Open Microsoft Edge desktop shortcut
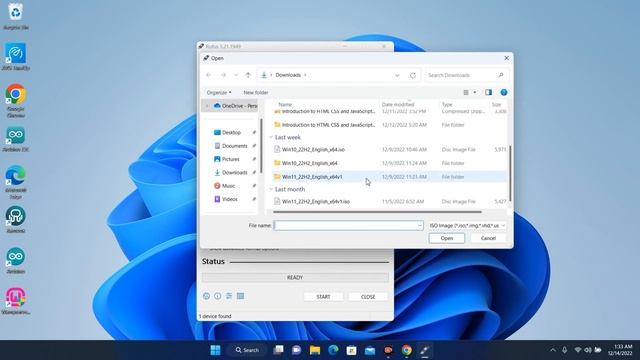 [16, 182]
